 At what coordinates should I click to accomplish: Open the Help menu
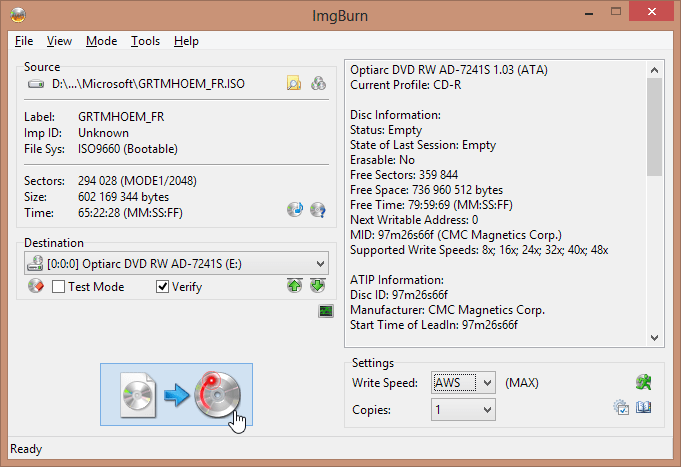(x=186, y=41)
